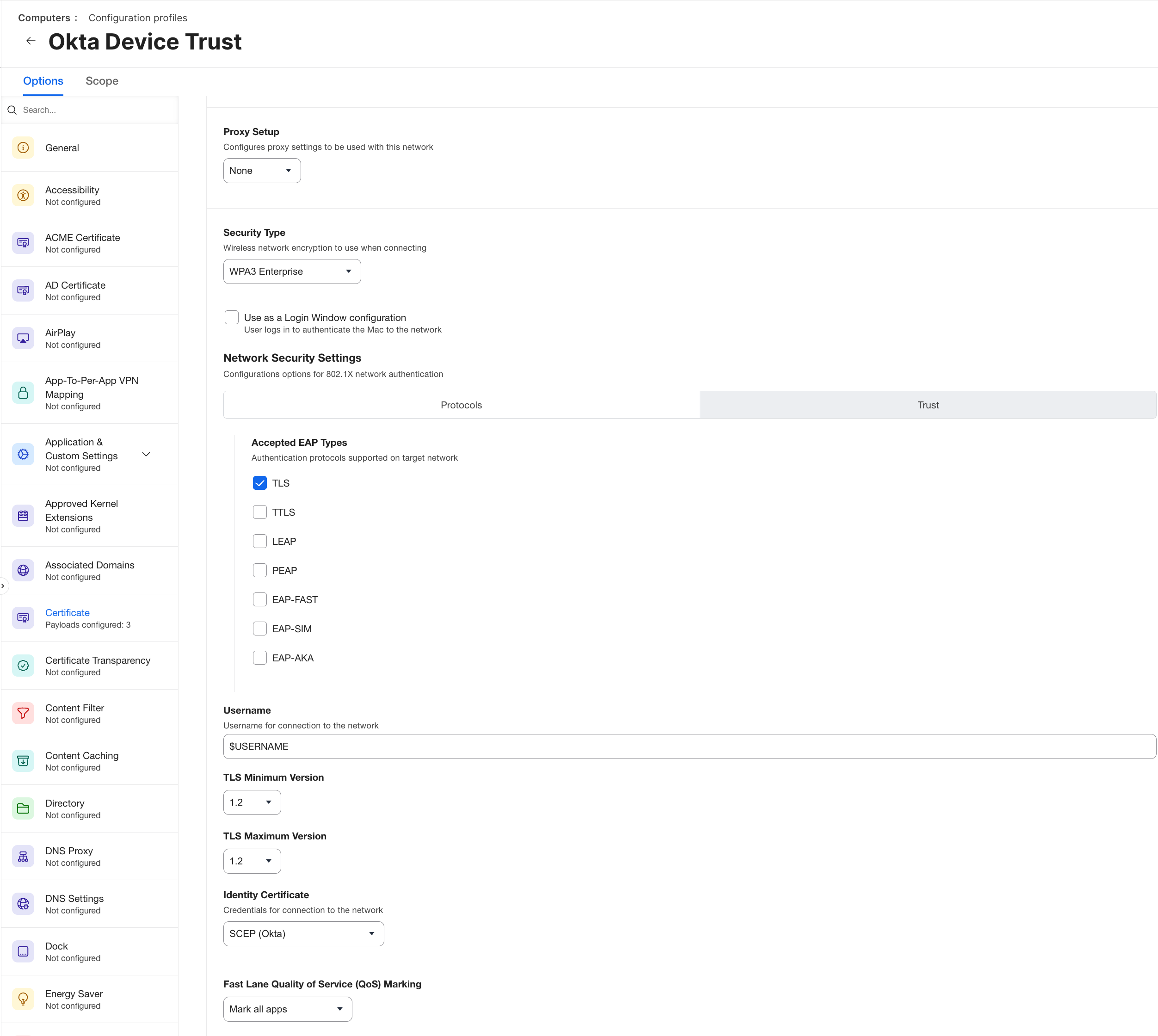Click the sidebar Search field
Image resolution: width=1158 pixels, height=1036 pixels.
coord(90,110)
